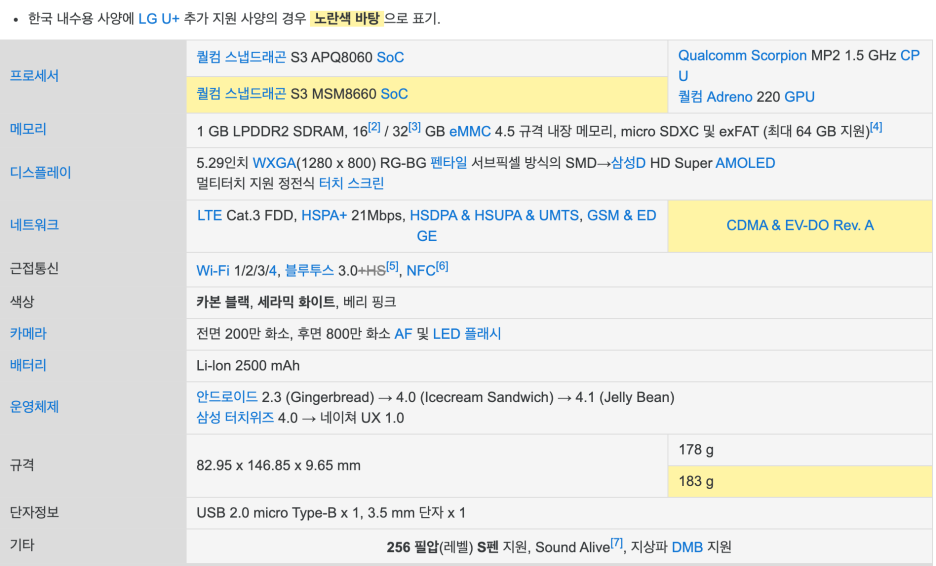This screenshot has height=566, width=936.
Task: Click the 82.95 x 146.85 x 9.65 mm value
Action: pos(278,465)
